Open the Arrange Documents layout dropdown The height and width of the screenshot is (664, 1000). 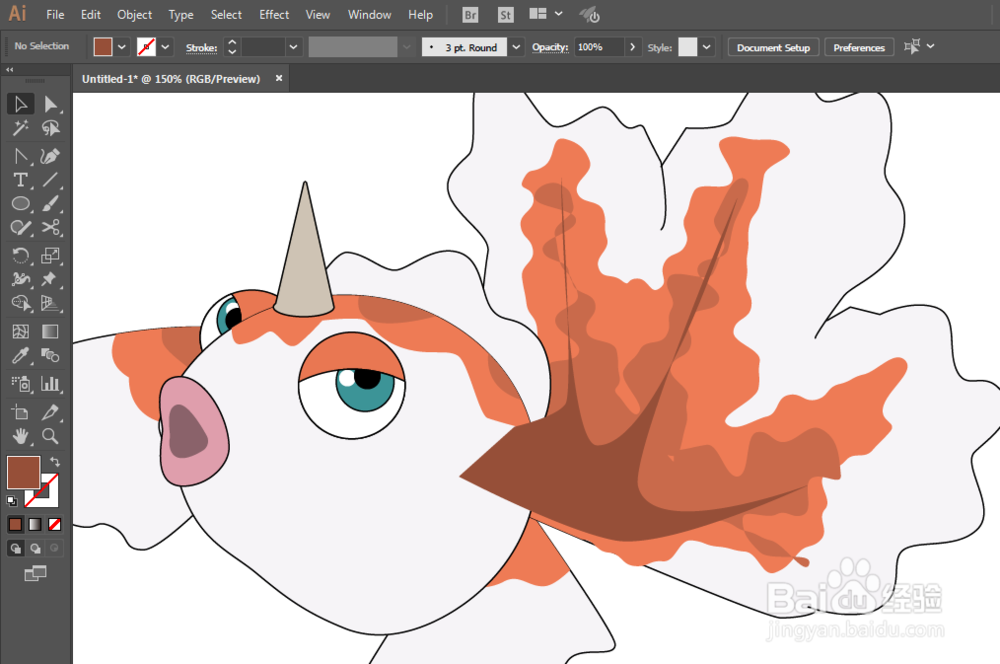tap(546, 14)
